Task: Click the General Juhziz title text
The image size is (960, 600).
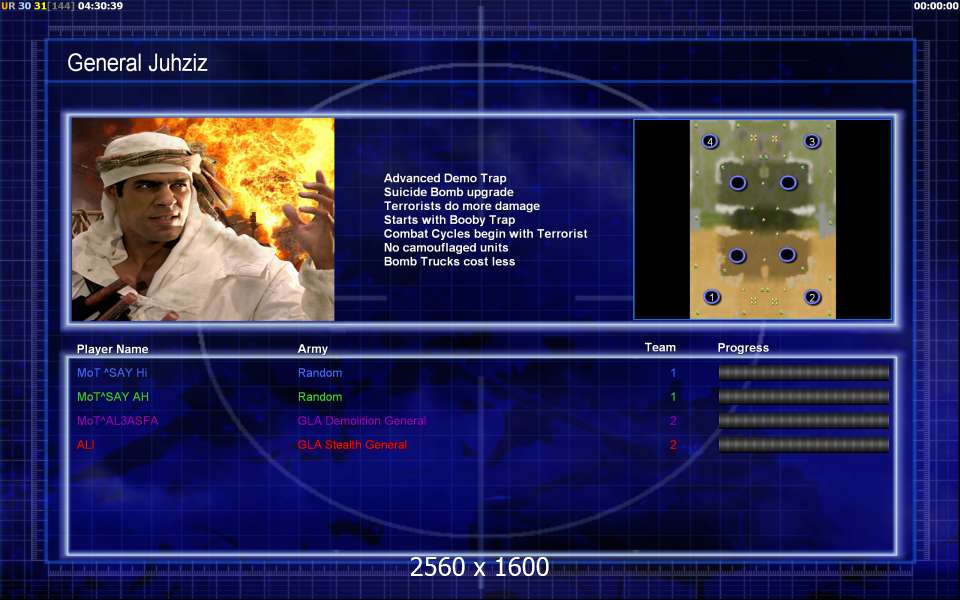Action: (137, 62)
